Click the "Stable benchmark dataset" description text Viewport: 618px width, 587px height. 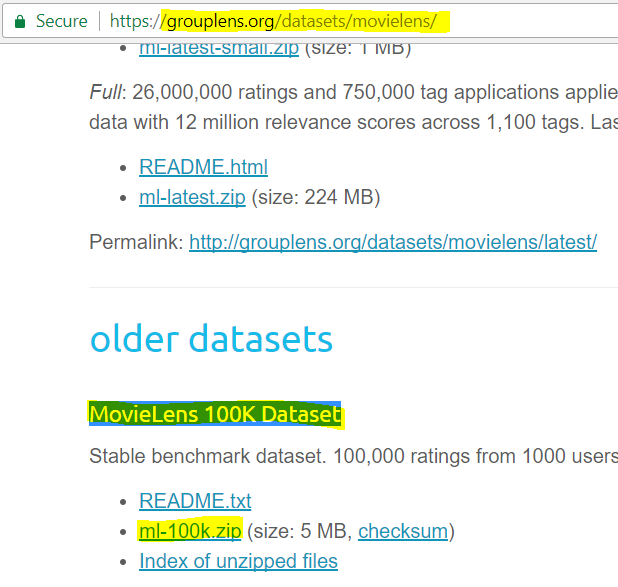(354, 456)
